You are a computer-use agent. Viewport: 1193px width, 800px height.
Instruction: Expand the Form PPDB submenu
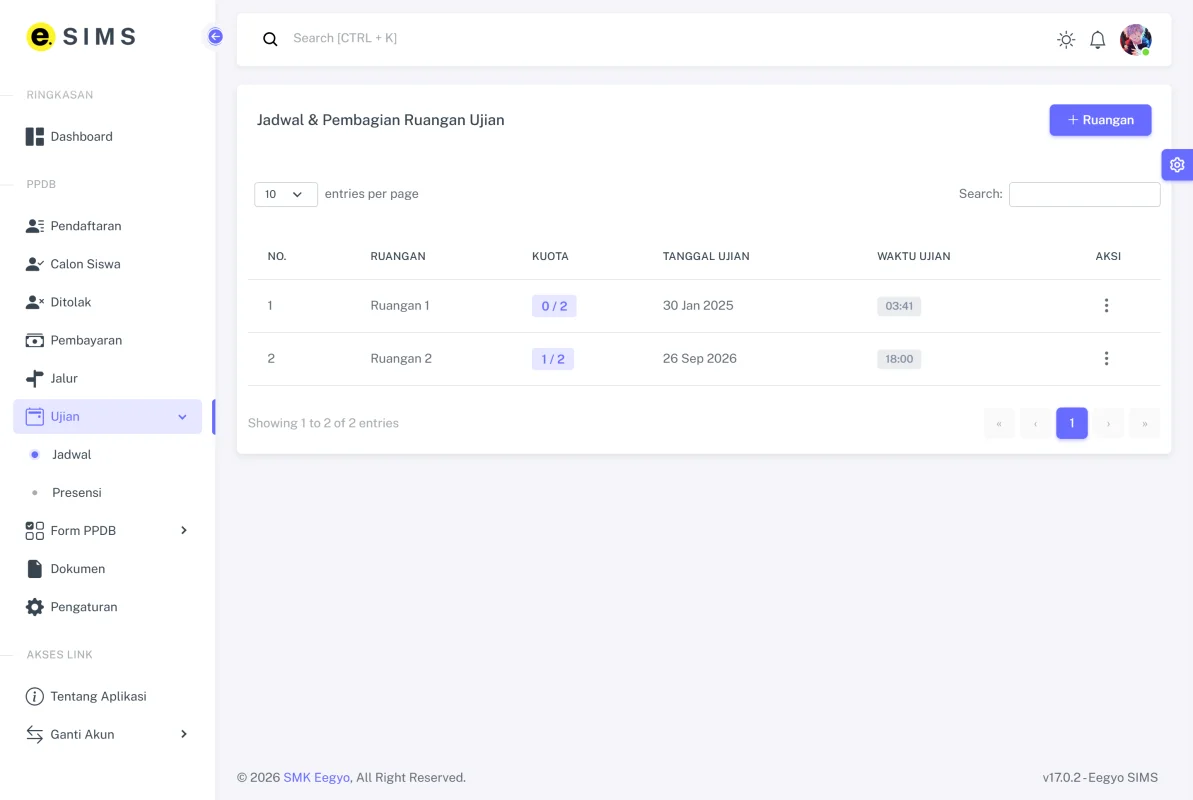[107, 531]
